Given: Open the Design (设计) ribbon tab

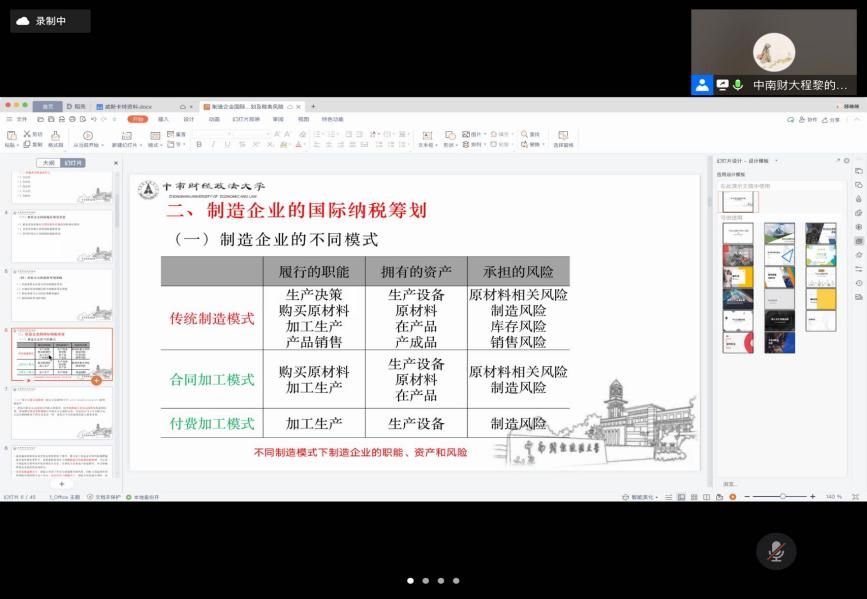Looking at the screenshot, I should (x=189, y=119).
